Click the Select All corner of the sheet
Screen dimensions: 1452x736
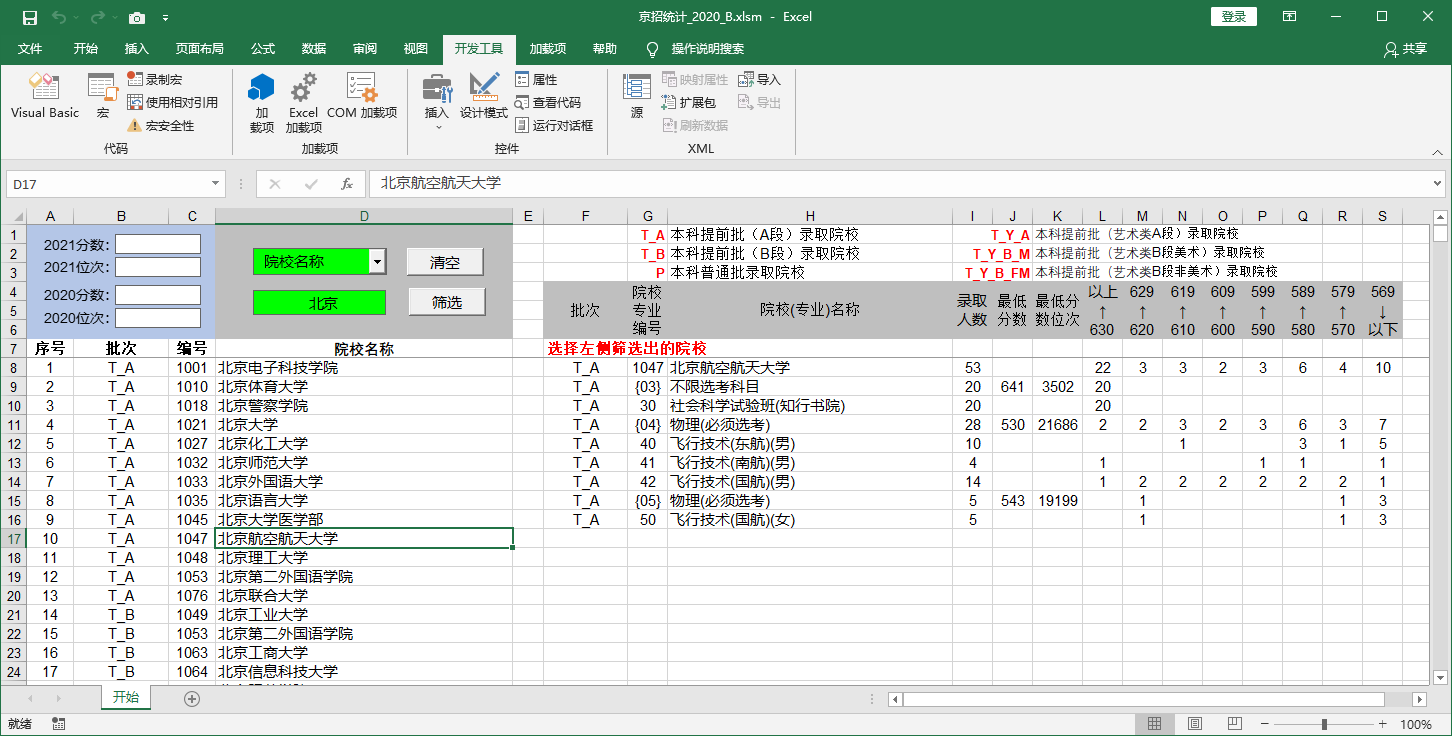(13, 216)
